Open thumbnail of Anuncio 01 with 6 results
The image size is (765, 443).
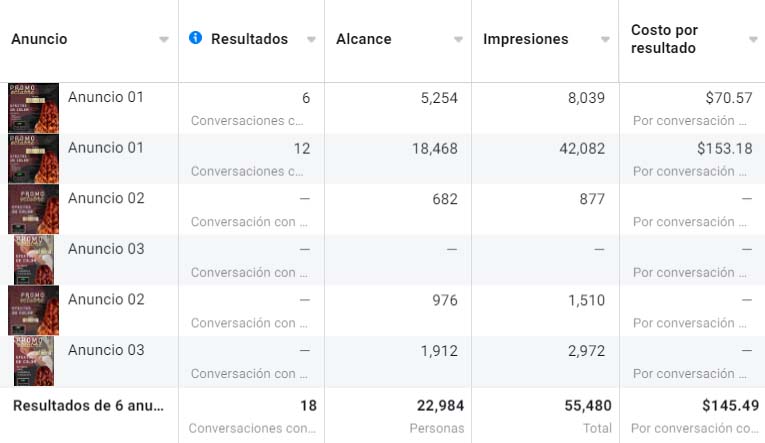click(33, 108)
